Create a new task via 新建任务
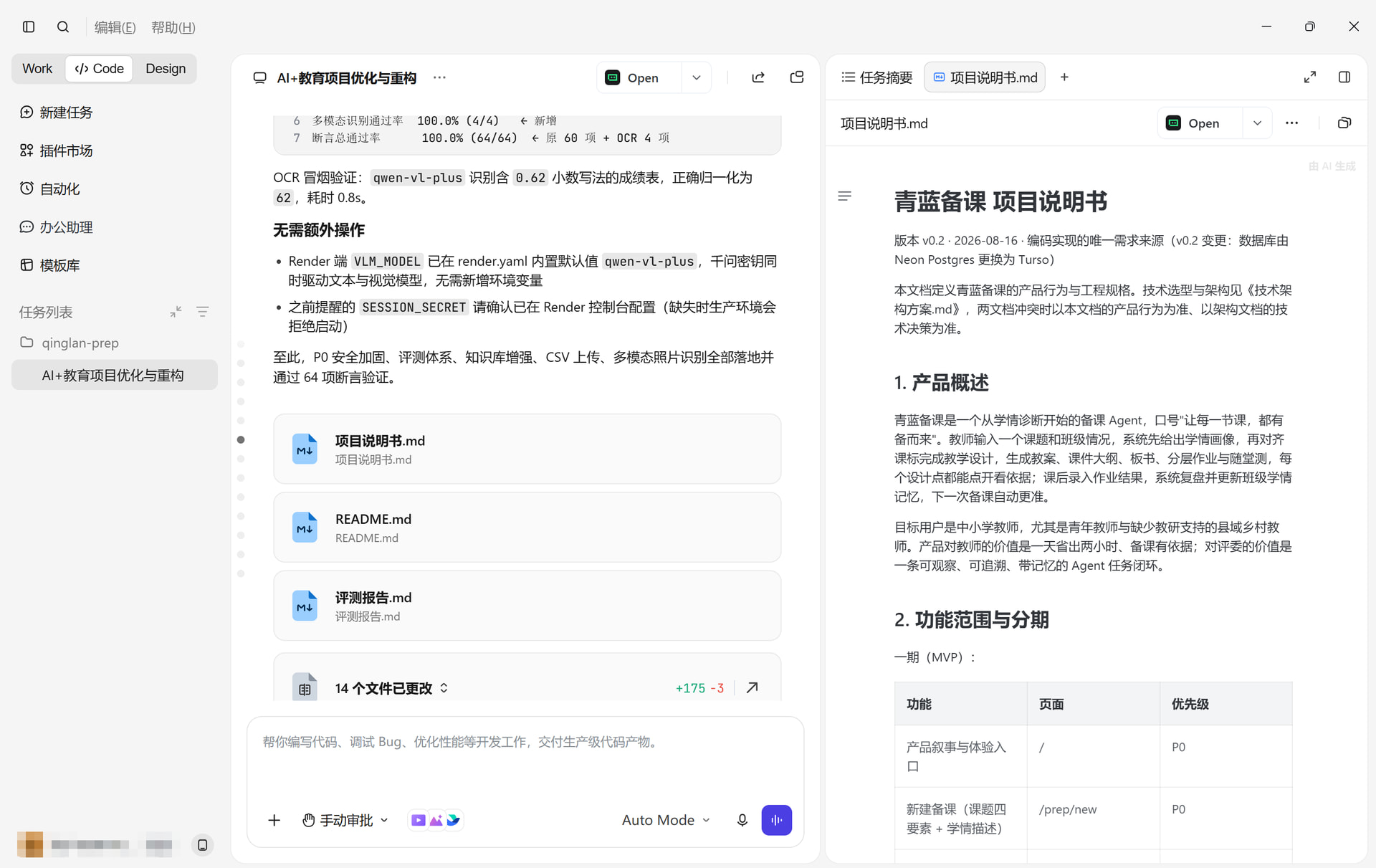 pyautogui.click(x=56, y=112)
